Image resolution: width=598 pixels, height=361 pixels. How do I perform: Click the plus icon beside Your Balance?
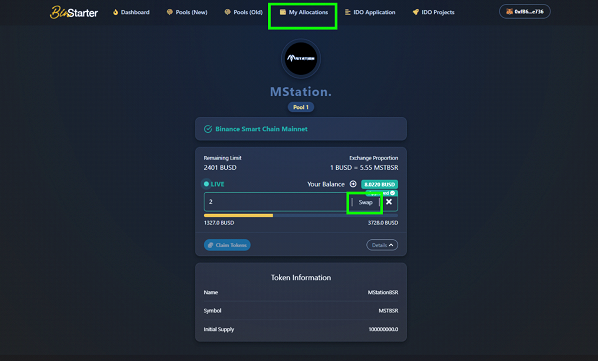click(353, 184)
